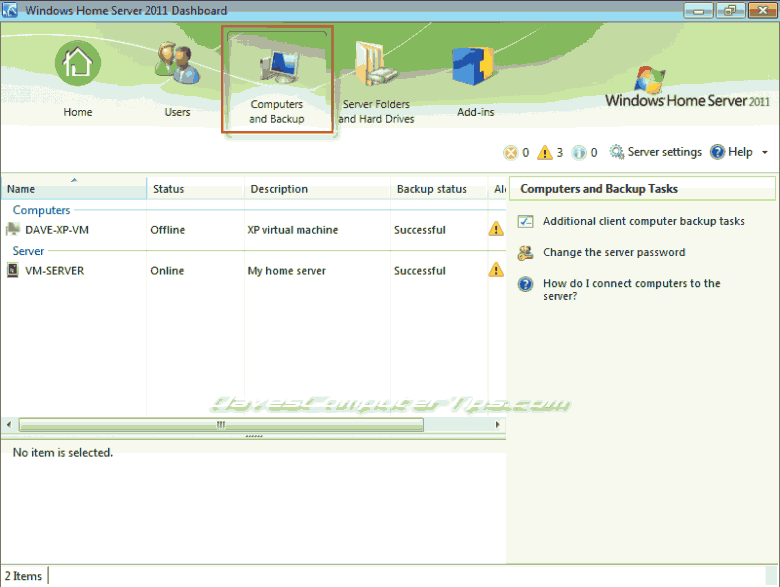This screenshot has height=587, width=780.
Task: Click the Server group heading
Action: 28,251
